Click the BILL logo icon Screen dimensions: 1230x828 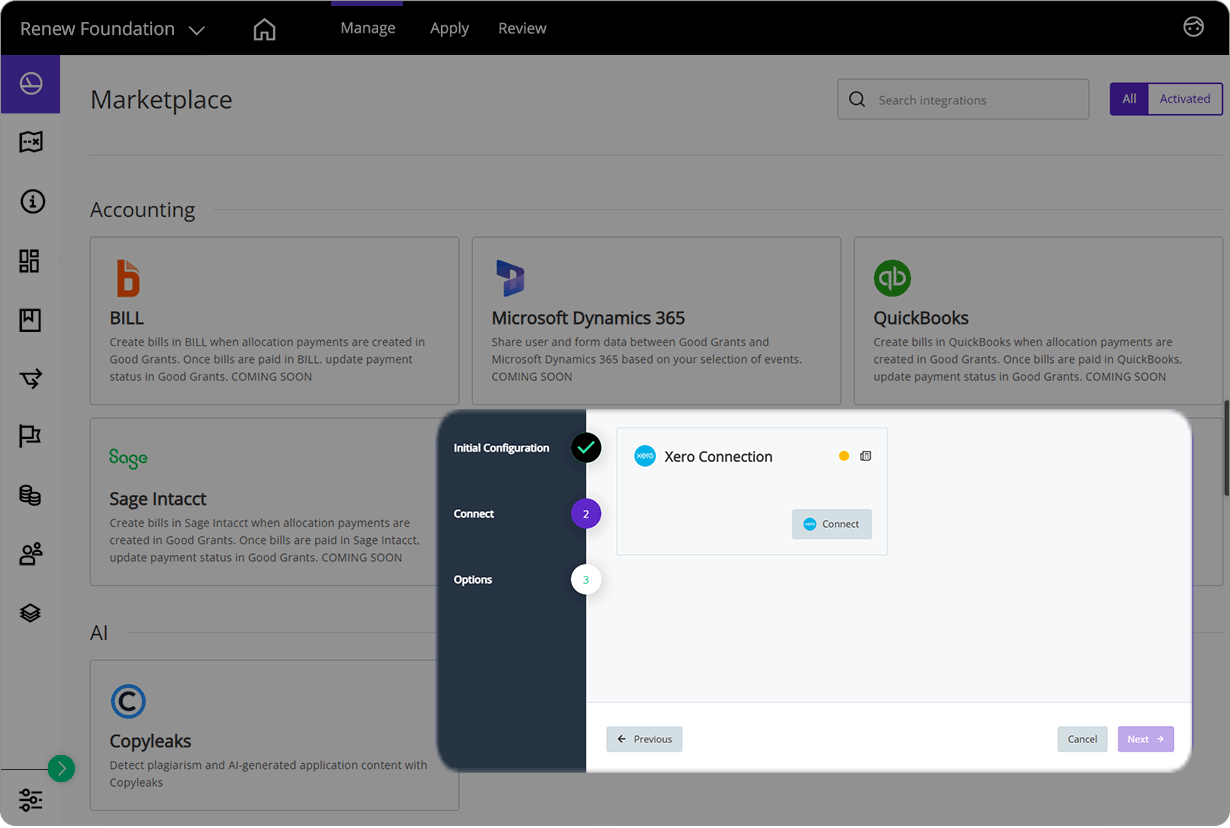point(128,277)
